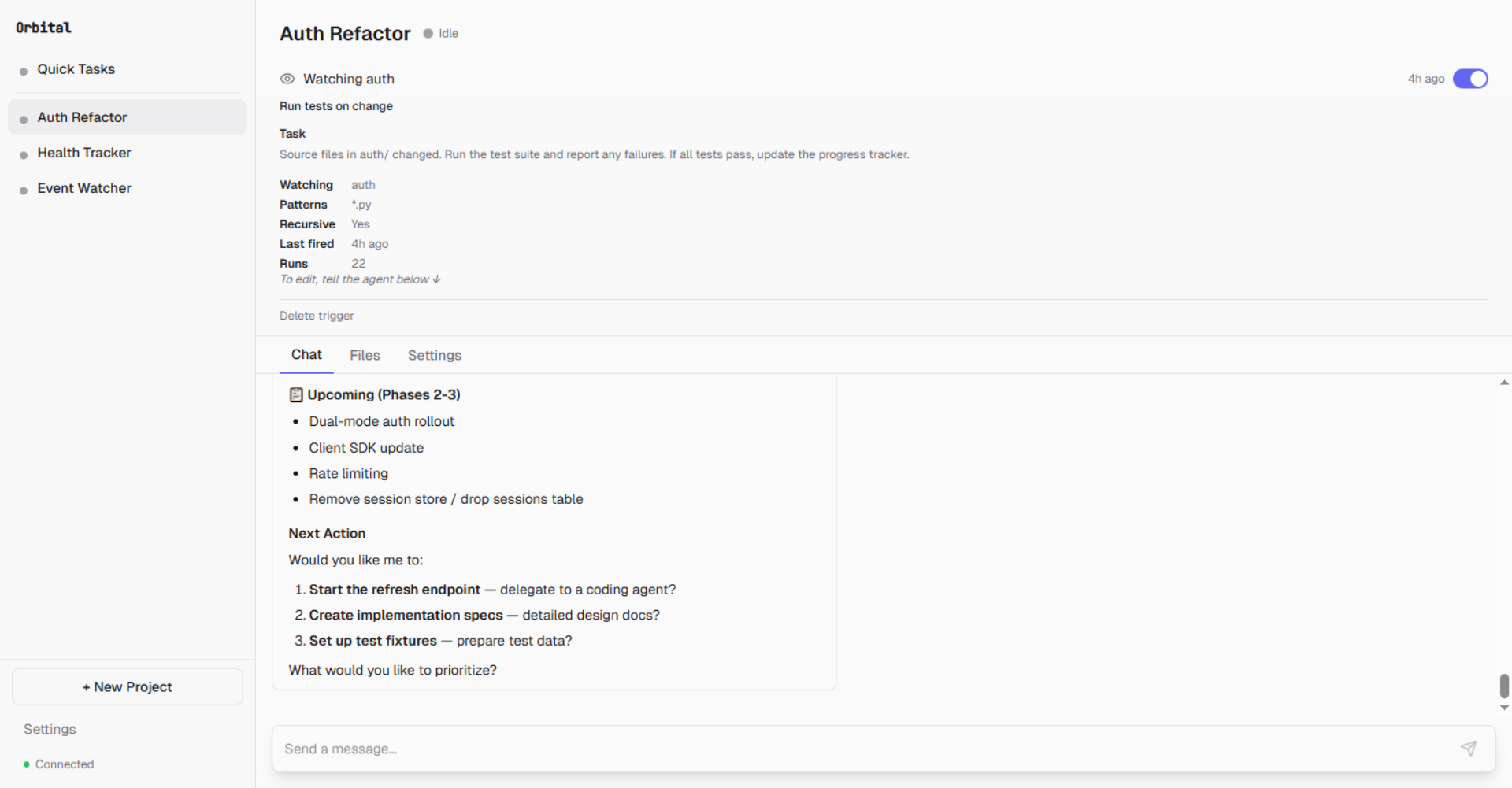
Task: Select the Health Tracker project
Action: pos(84,153)
